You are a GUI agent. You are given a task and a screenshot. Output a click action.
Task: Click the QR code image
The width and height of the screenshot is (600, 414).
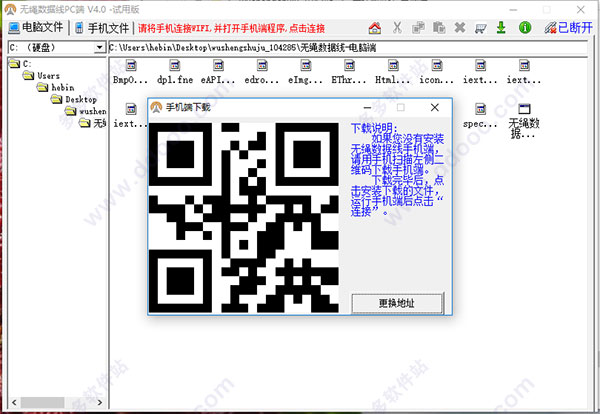coord(244,217)
